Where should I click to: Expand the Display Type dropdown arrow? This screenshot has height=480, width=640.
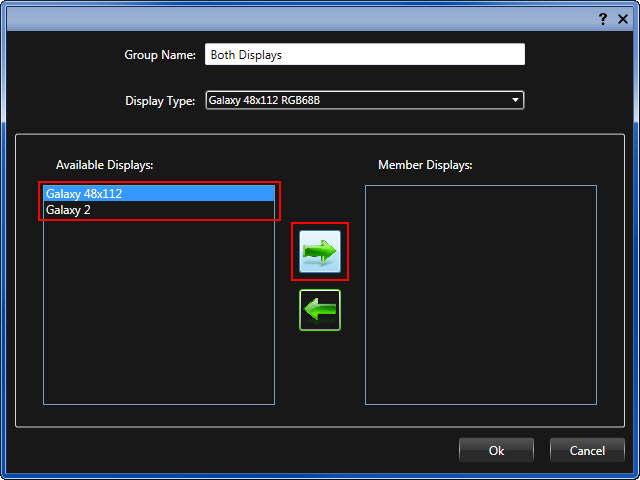tap(516, 100)
